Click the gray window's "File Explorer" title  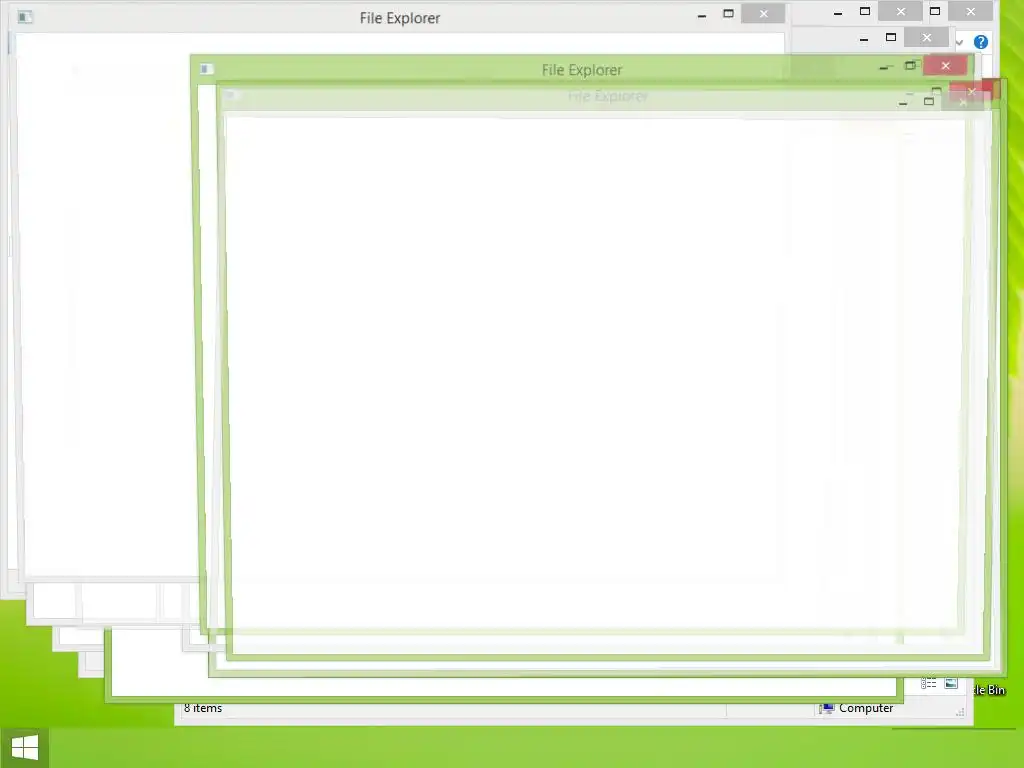(400, 18)
